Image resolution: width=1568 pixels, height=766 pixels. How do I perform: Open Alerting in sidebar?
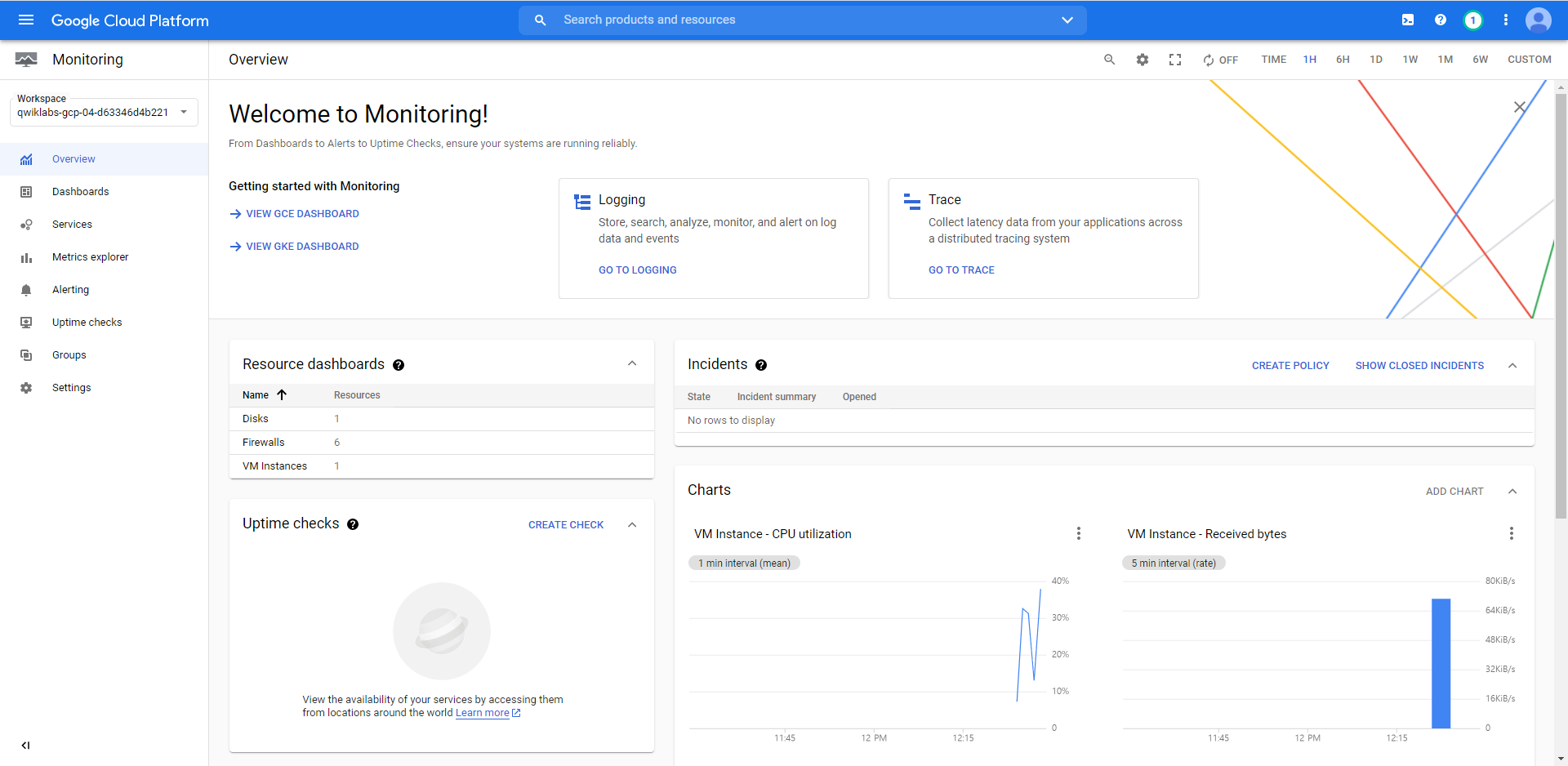pyautogui.click(x=104, y=290)
